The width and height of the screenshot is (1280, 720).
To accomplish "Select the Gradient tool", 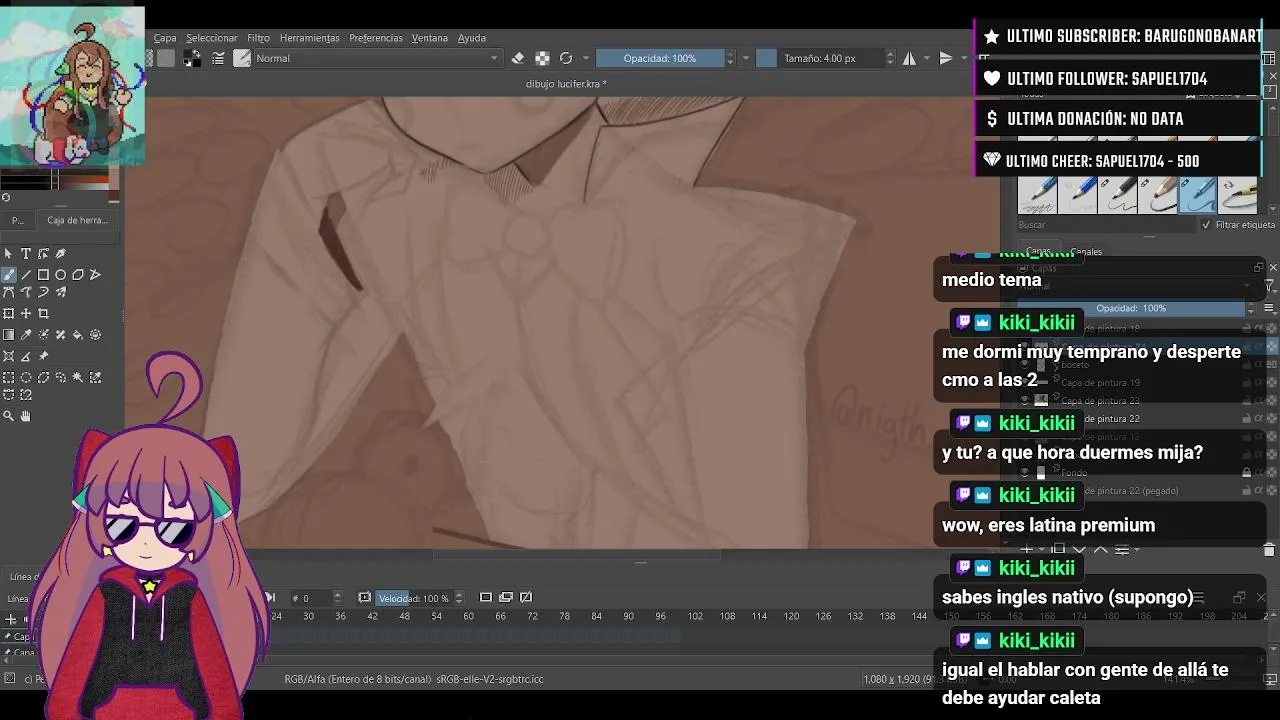I will click(x=9, y=335).
